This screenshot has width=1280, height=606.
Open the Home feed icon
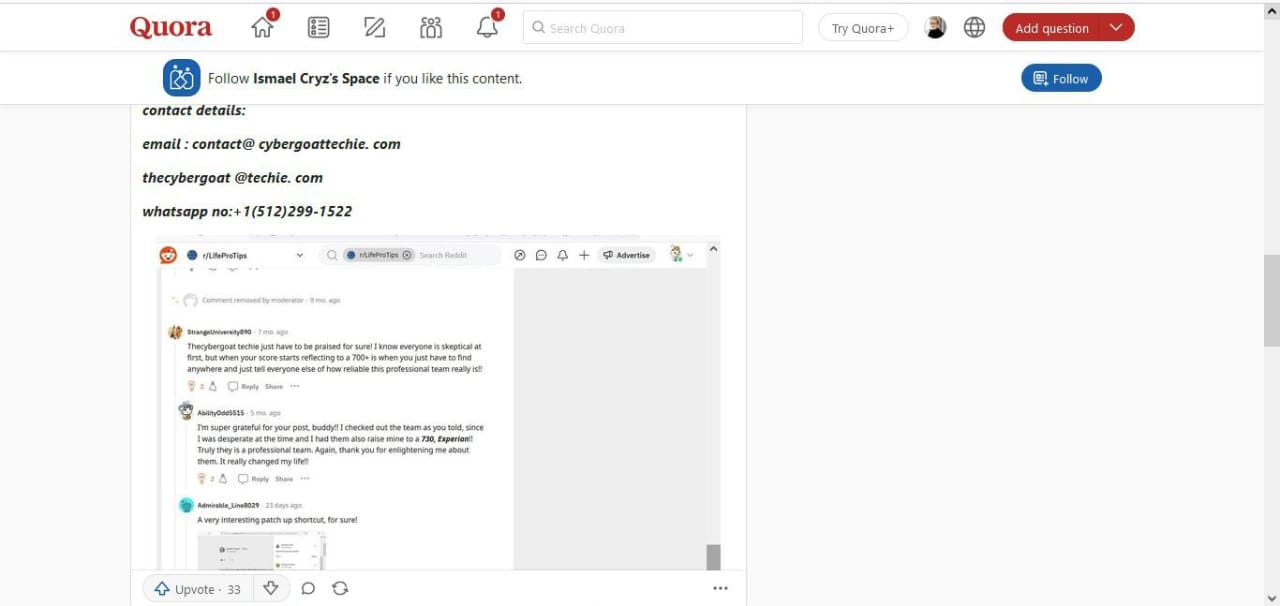(263, 28)
